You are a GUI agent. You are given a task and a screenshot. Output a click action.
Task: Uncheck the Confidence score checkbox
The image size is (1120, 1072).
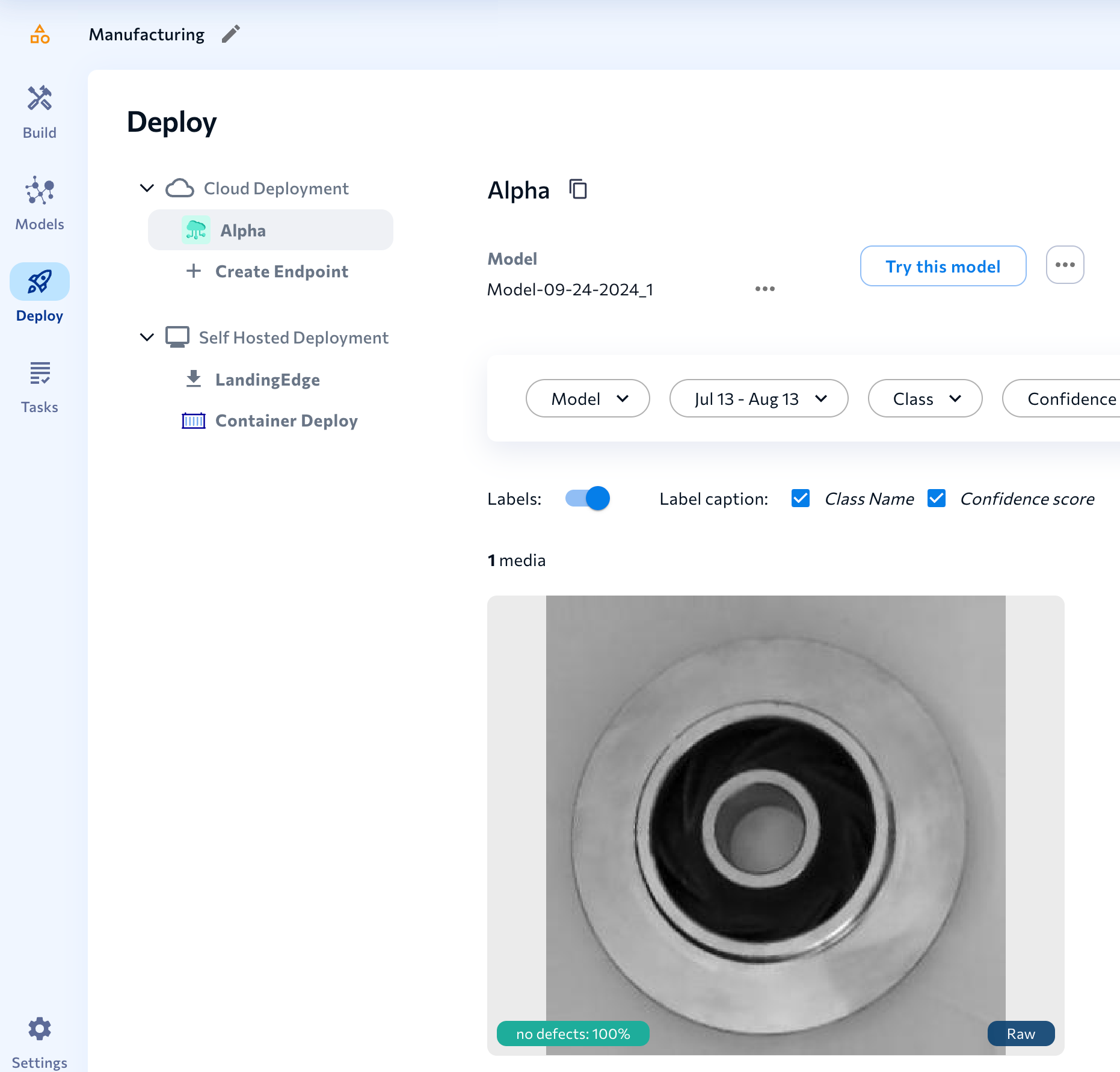click(937, 499)
